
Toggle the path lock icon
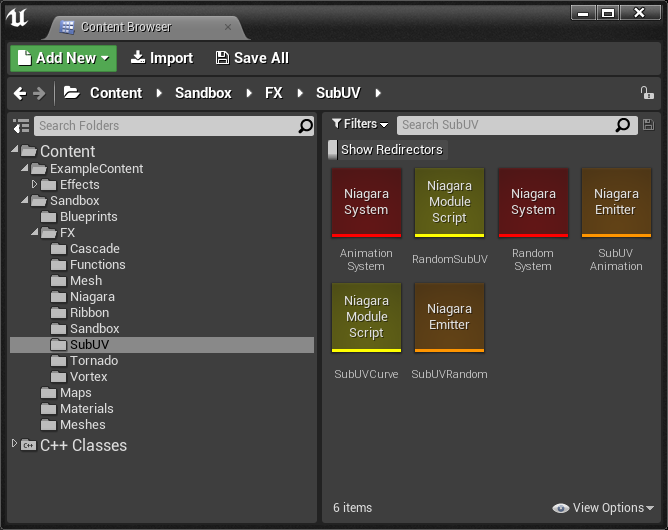click(x=647, y=92)
